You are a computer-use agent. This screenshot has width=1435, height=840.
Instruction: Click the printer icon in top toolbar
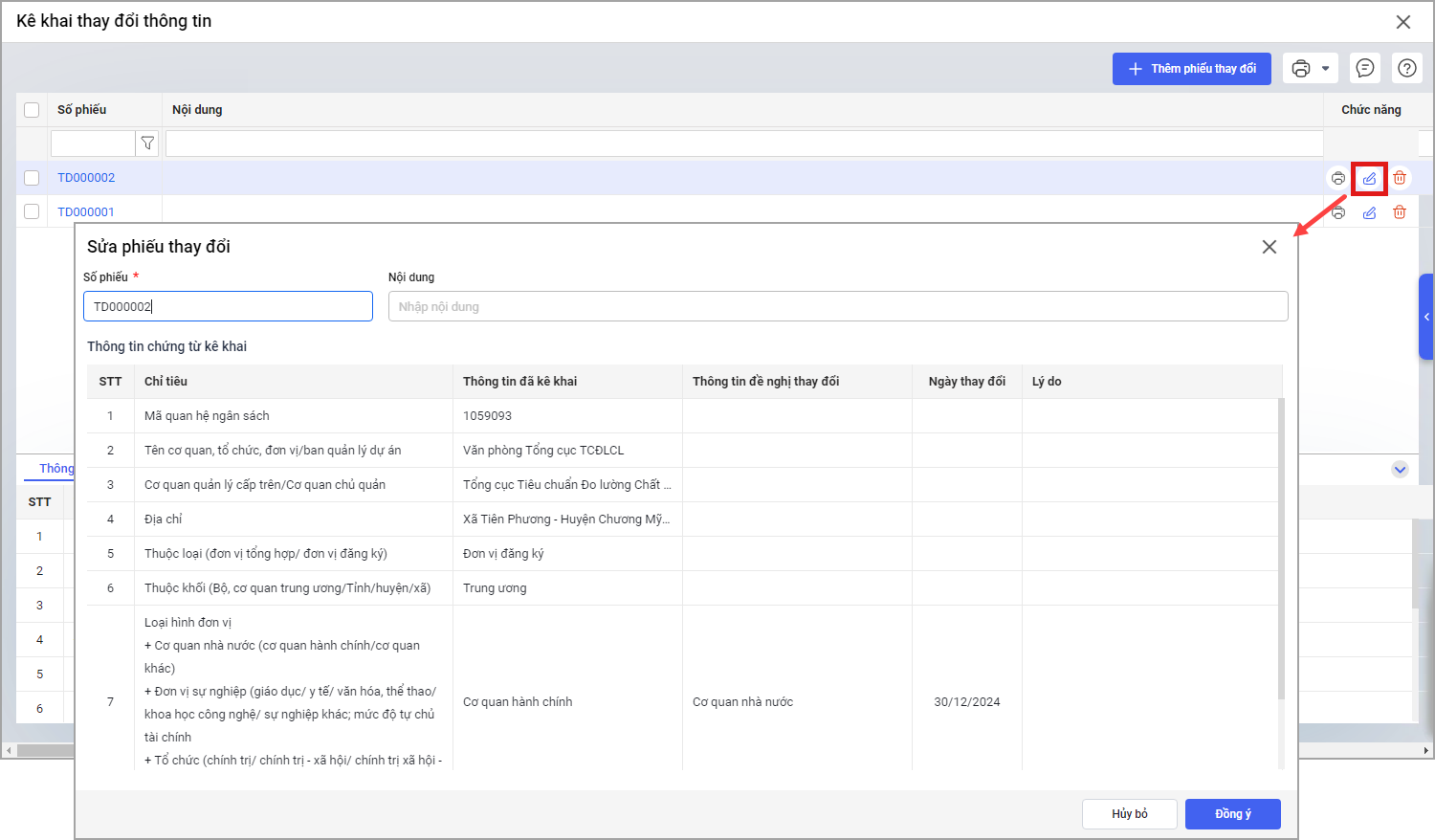[1301, 68]
